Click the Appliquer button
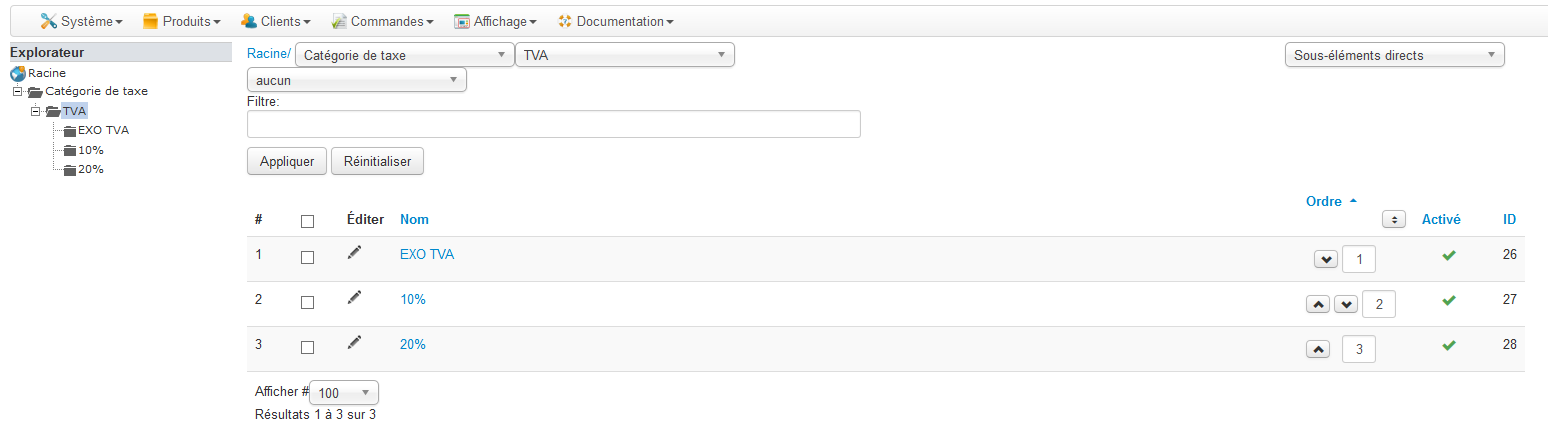Screen dimensions: 1548x433 (x=287, y=161)
